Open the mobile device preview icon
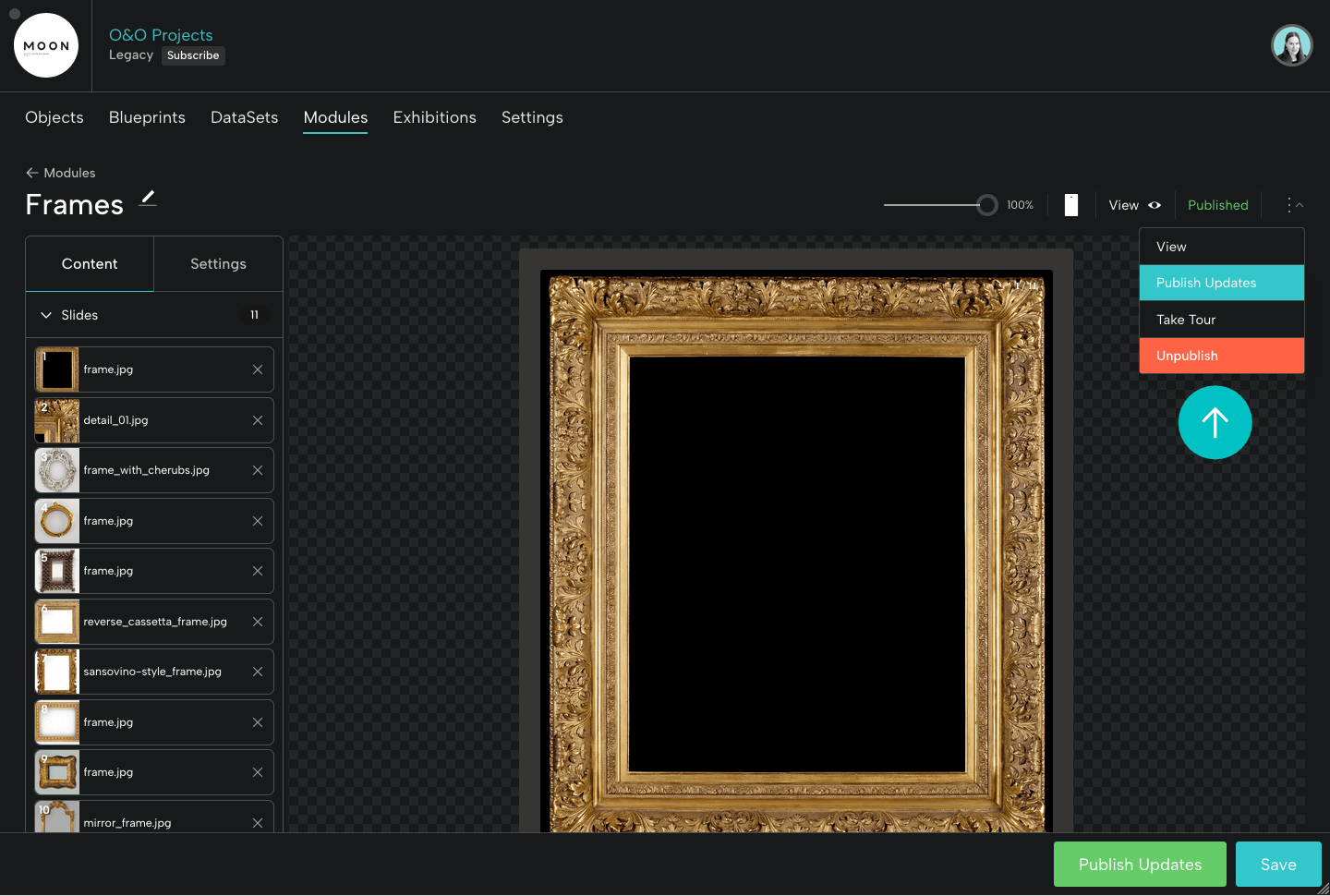 point(1070,204)
